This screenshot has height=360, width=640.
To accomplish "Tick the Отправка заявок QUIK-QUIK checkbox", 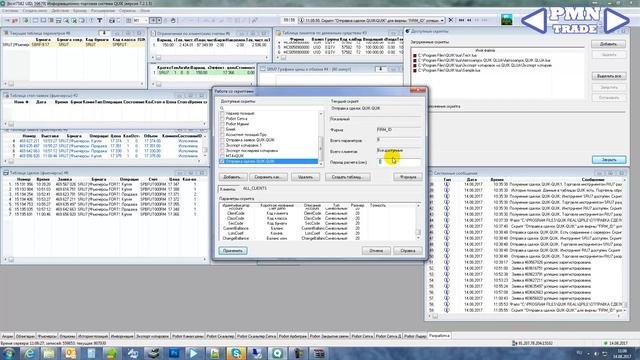I will (222, 140).
